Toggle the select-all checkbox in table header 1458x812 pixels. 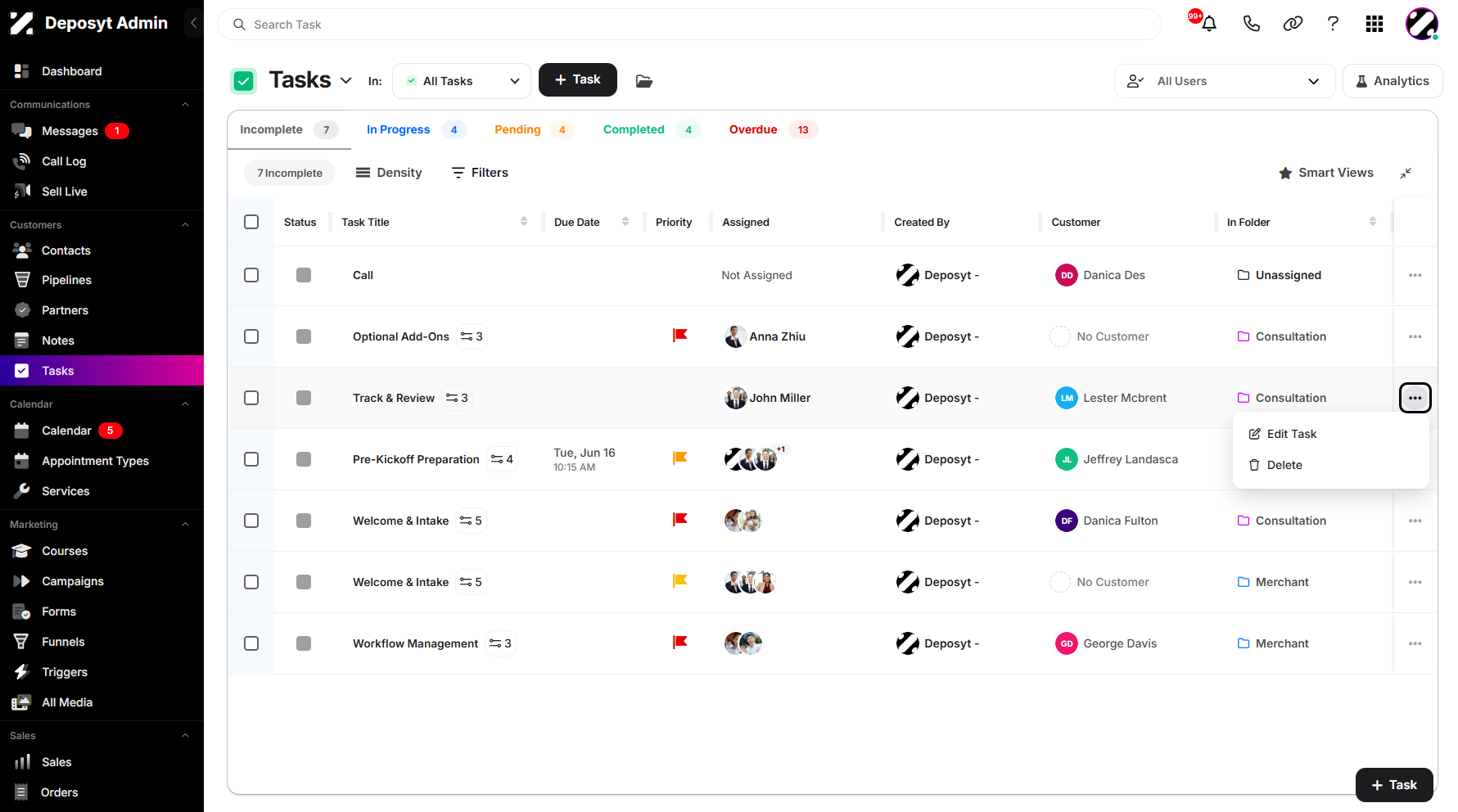pyautogui.click(x=251, y=222)
